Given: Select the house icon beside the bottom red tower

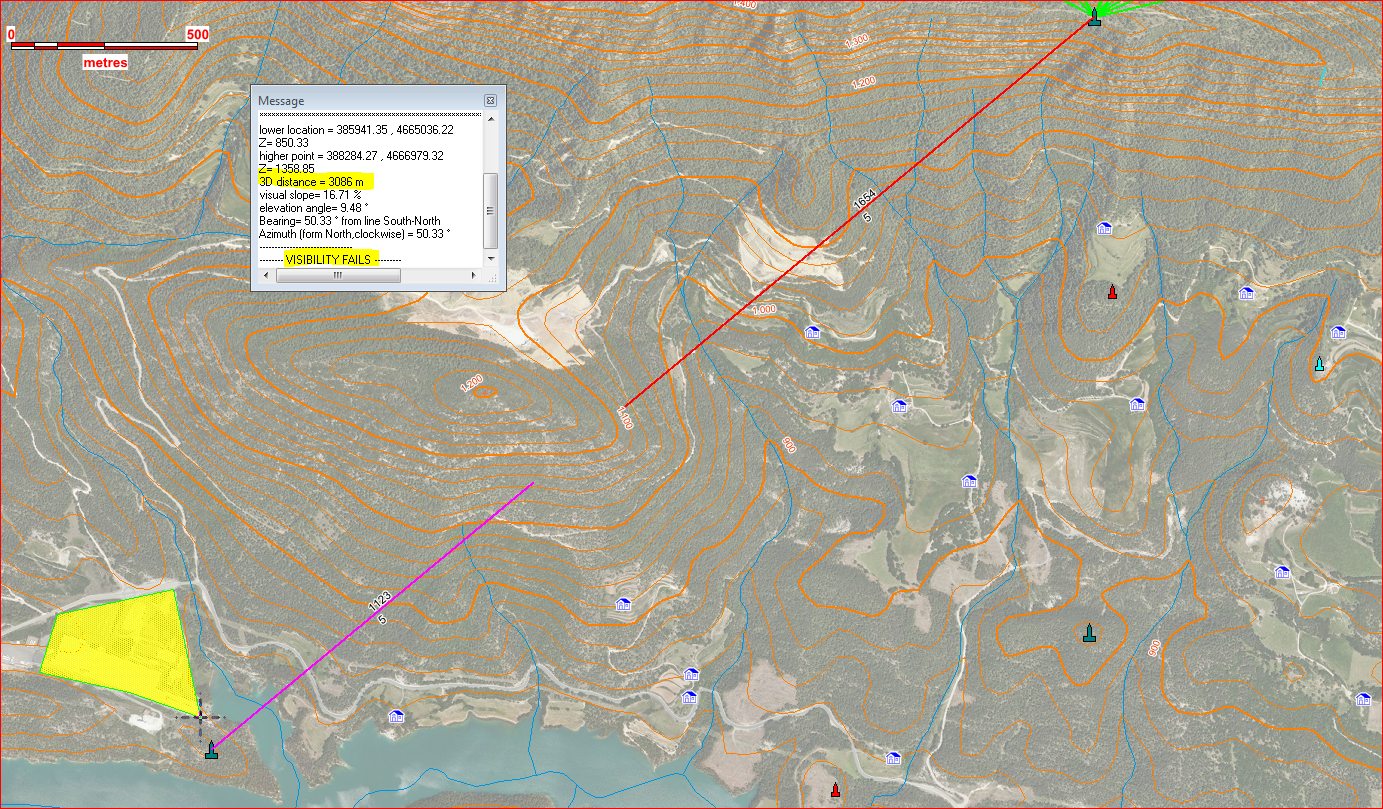Looking at the screenshot, I should point(894,758).
